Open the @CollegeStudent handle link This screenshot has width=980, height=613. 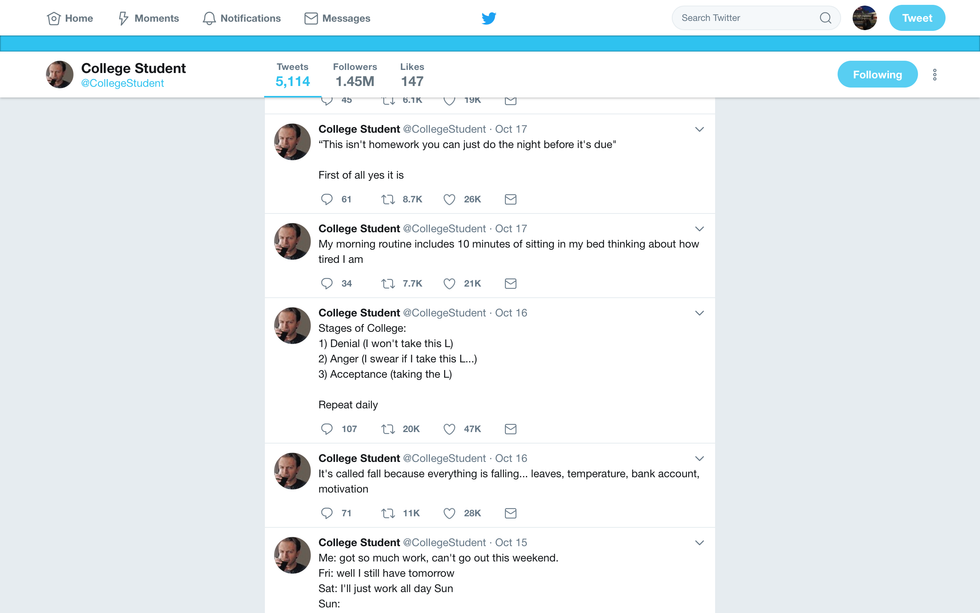click(122, 84)
